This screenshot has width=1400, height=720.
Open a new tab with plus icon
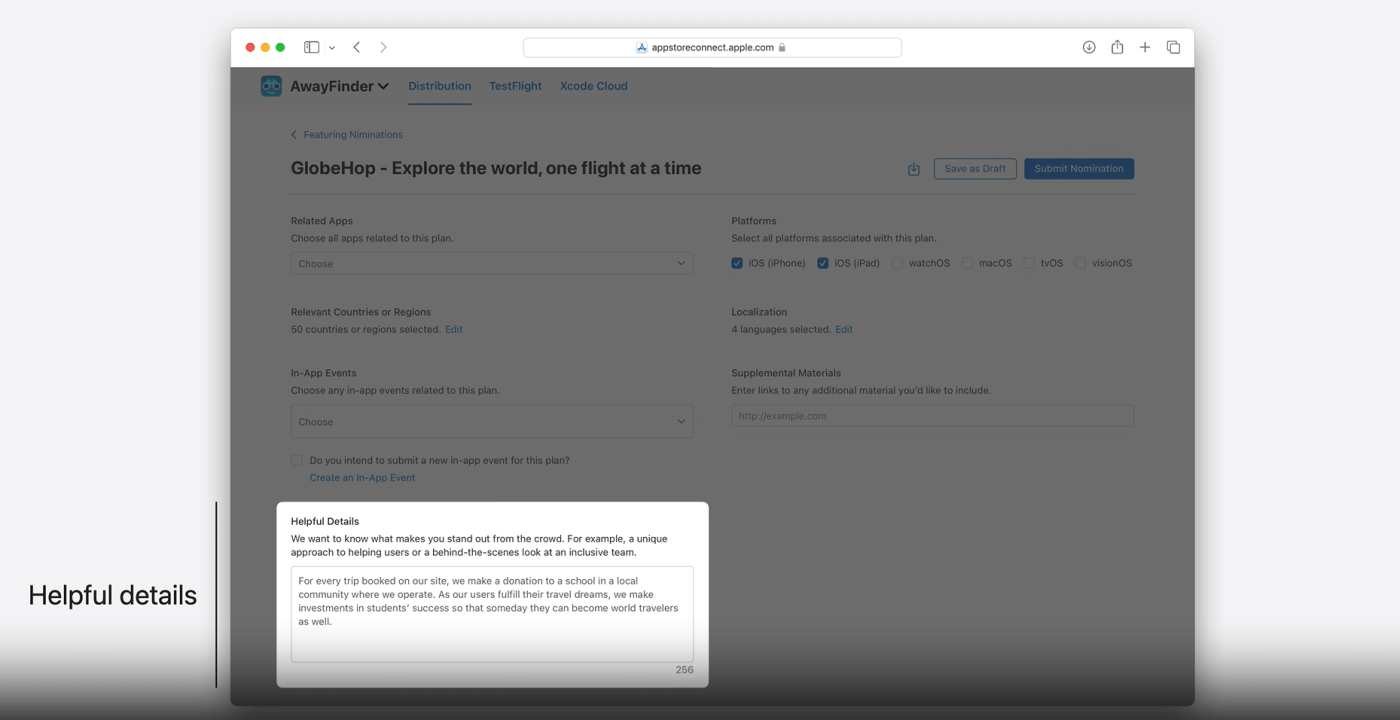(x=1145, y=47)
